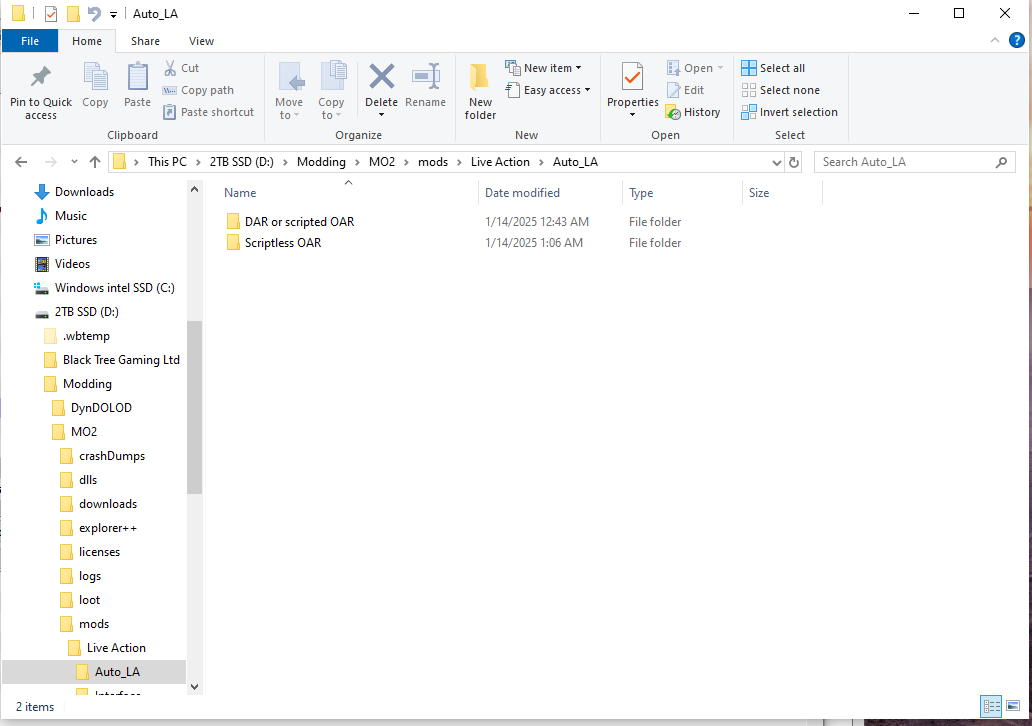The width and height of the screenshot is (1032, 726).
Task: Open the Copy to menu
Action: tap(331, 91)
